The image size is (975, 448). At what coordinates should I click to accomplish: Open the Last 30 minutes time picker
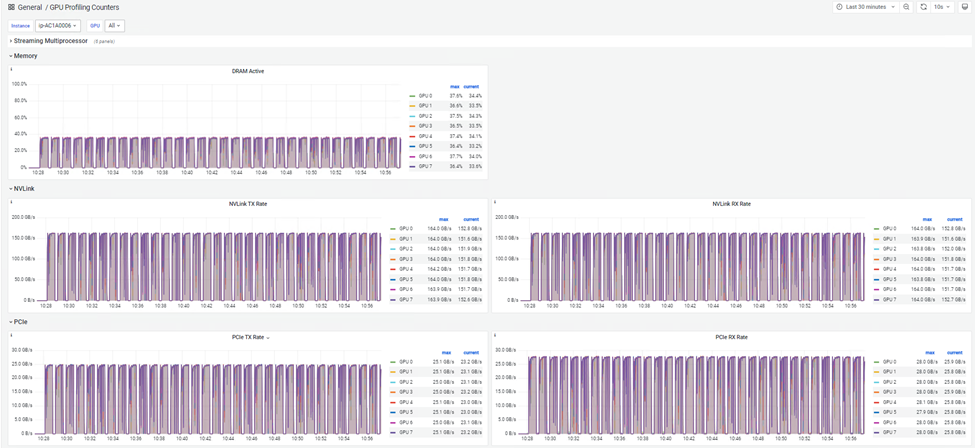(x=866, y=7)
